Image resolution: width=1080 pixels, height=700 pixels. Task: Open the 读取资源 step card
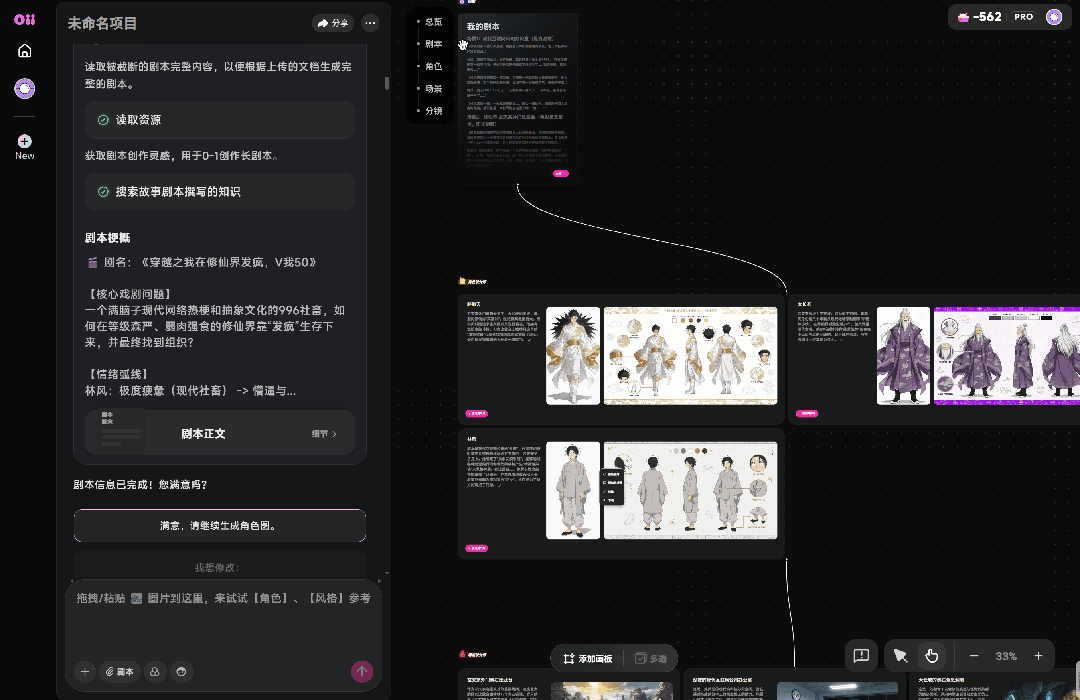pos(220,120)
